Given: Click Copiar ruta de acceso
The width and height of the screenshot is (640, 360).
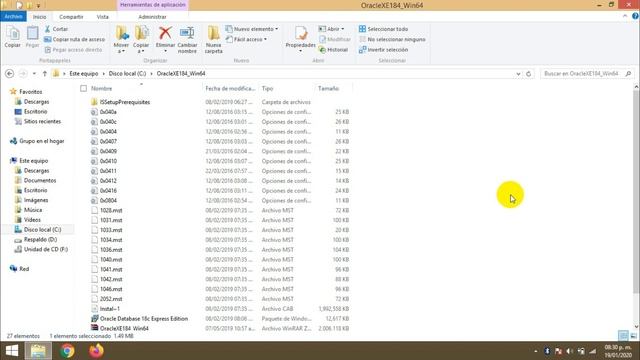Looking at the screenshot, I should pyautogui.click(x=74, y=40).
